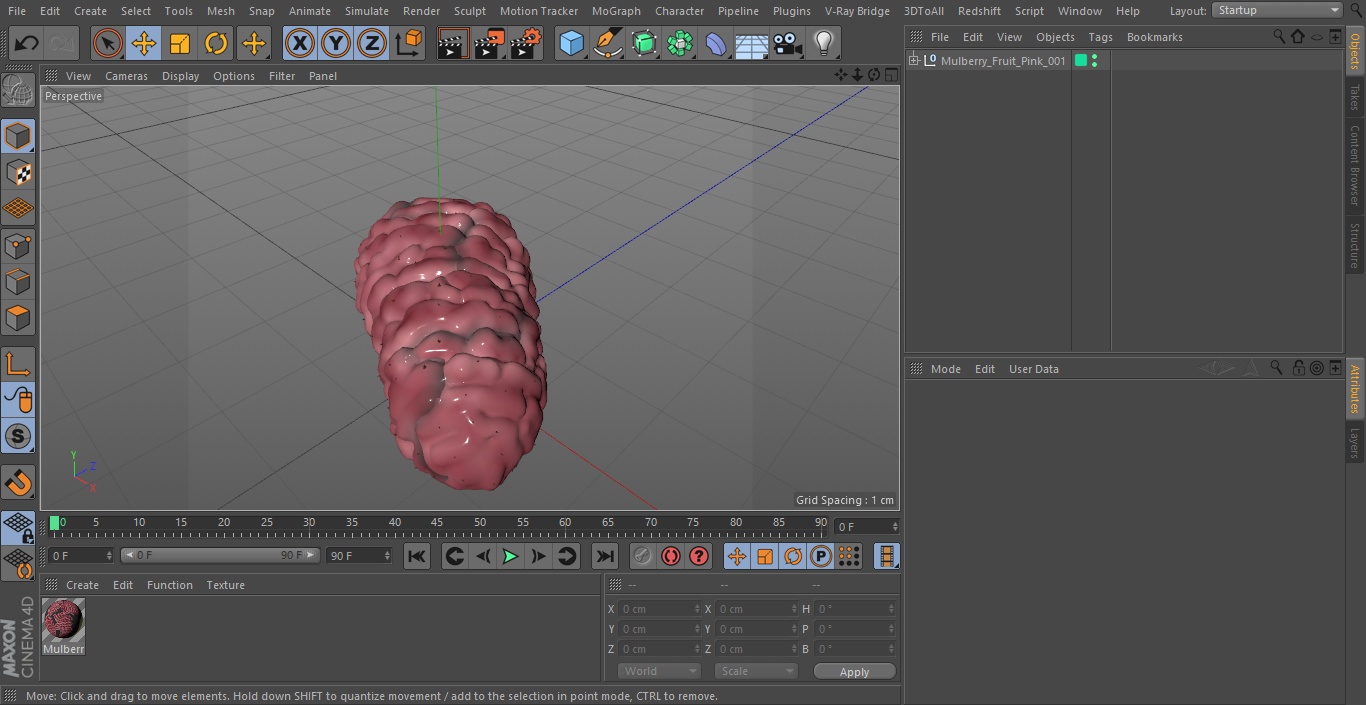Toggle Z axis lock
The image size is (1366, 705).
pyautogui.click(x=371, y=43)
